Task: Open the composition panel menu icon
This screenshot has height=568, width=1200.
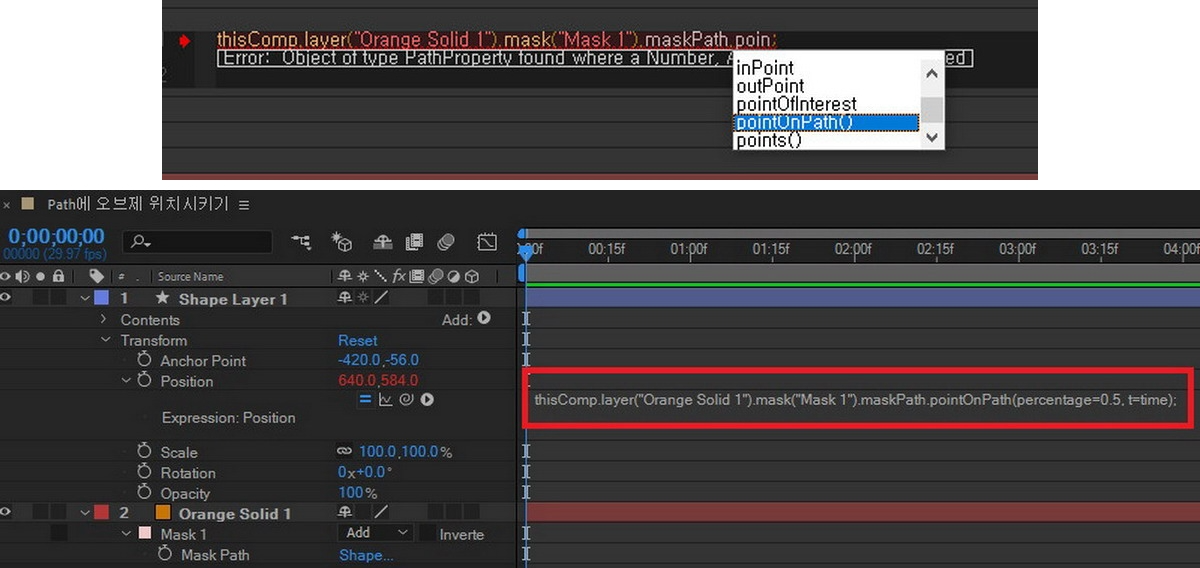Action: coord(244,204)
